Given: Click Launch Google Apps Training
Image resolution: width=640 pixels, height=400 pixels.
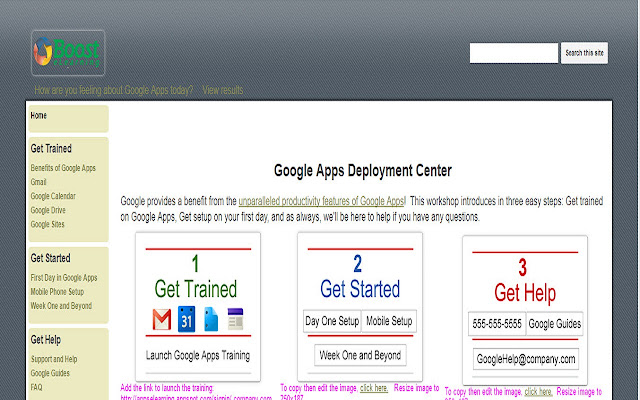Looking at the screenshot, I should [198, 356].
